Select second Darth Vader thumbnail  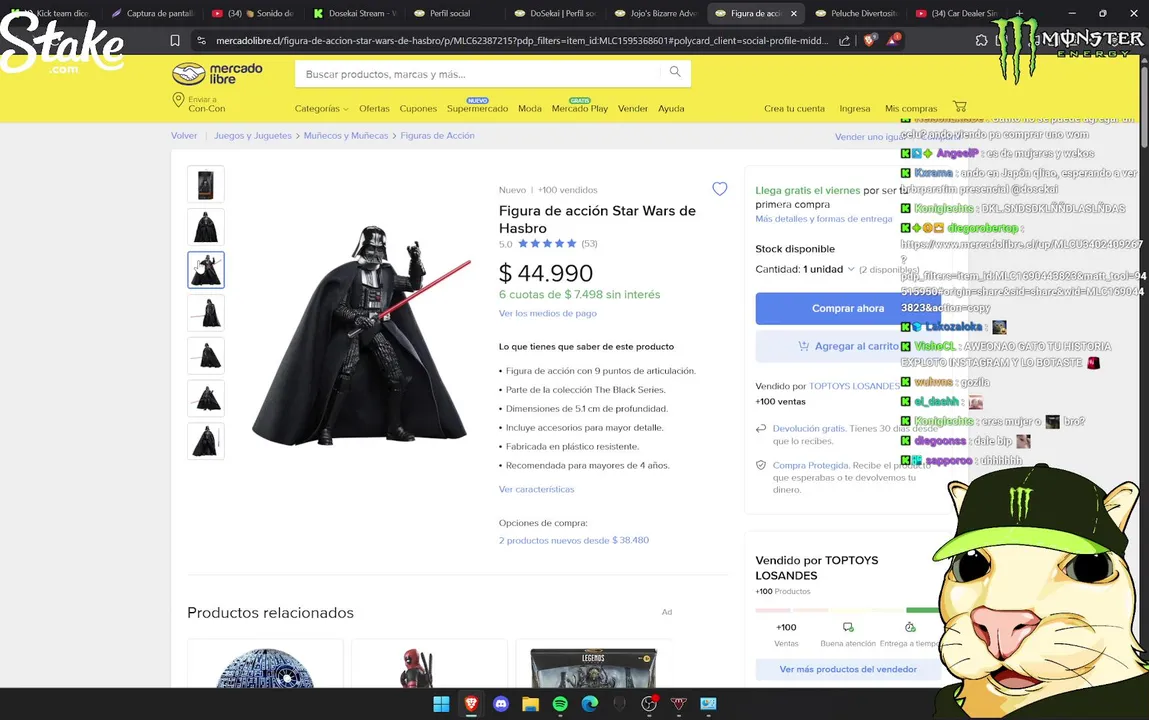click(206, 227)
